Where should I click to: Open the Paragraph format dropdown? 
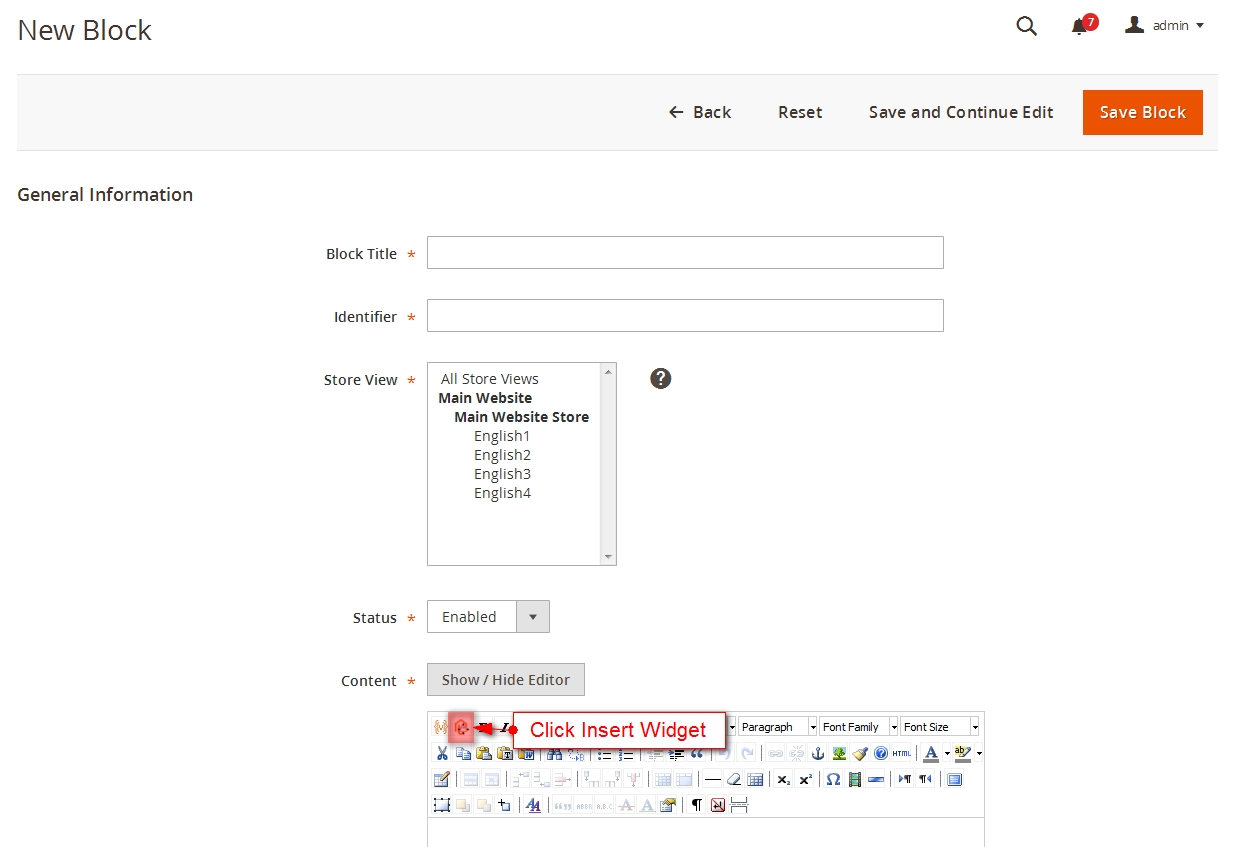point(775,726)
